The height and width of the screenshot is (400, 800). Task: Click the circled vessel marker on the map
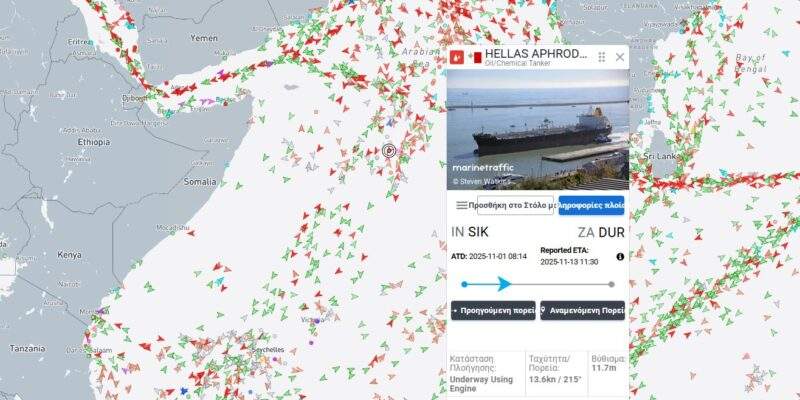coord(389,151)
